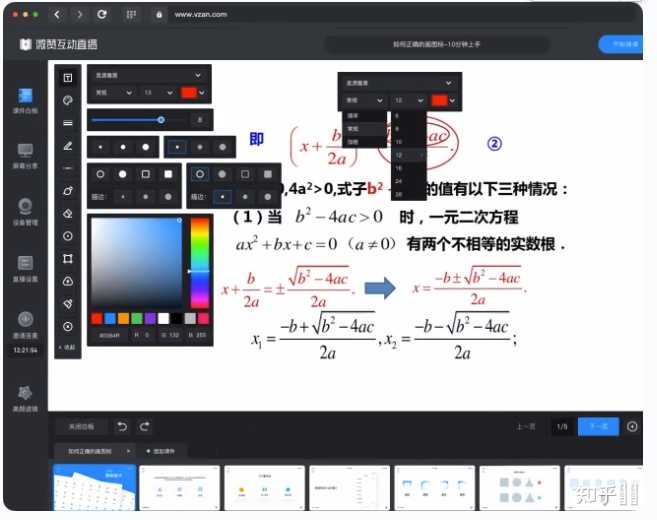Select first option in the style list
Image resolution: width=657 pixels, height=520 pixels.
tap(364, 116)
